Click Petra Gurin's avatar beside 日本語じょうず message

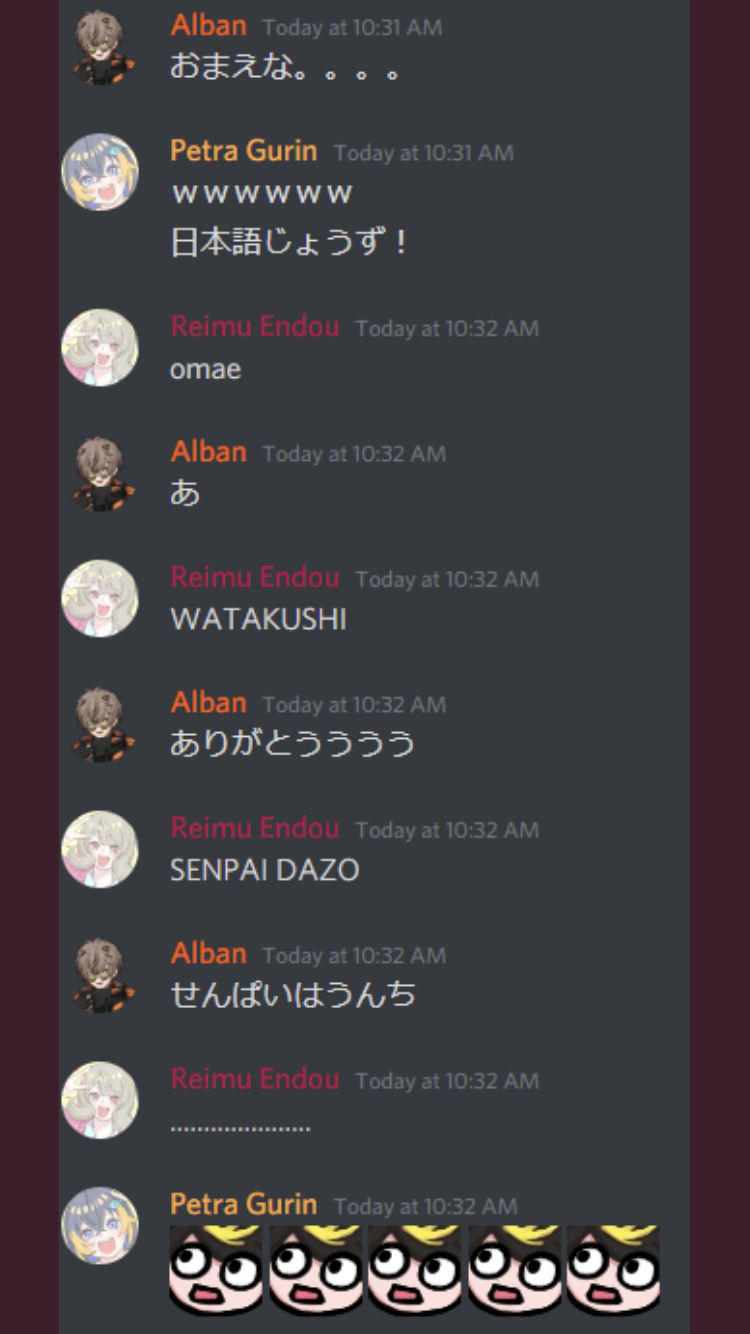[100, 172]
